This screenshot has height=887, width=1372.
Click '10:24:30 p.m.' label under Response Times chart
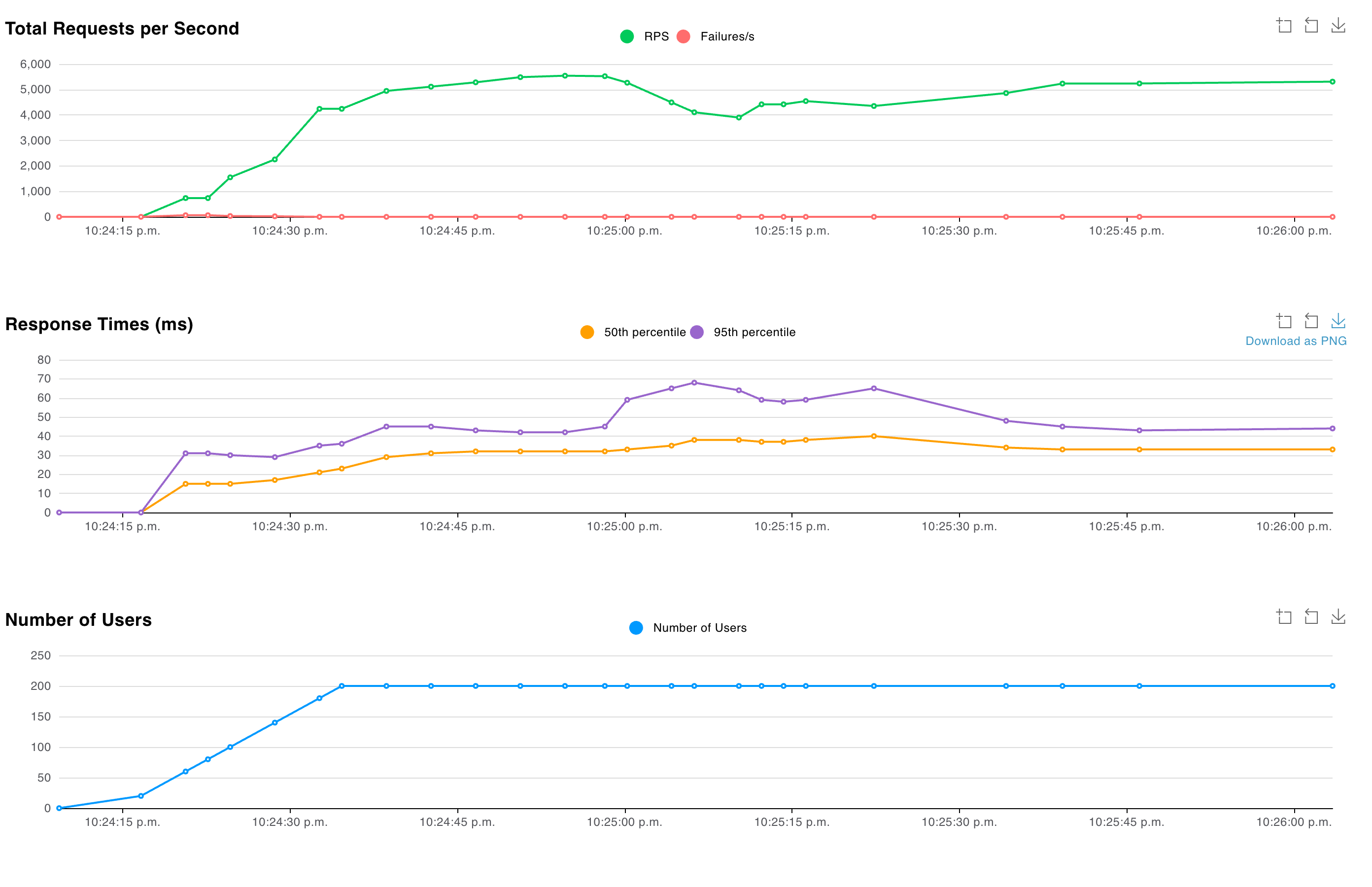point(290,526)
